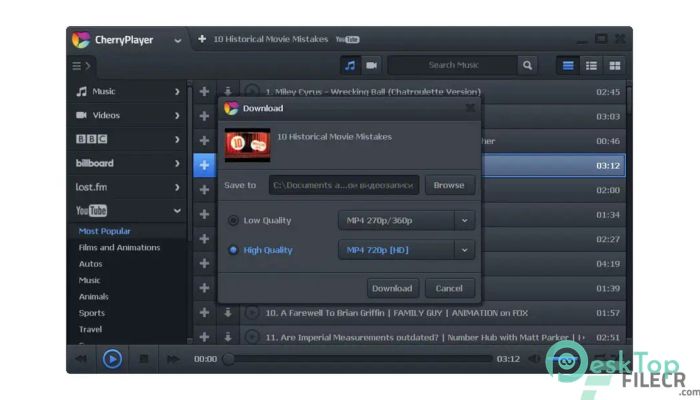700x400 pixels.
Task: Switch to music search mode icon
Action: (350, 66)
